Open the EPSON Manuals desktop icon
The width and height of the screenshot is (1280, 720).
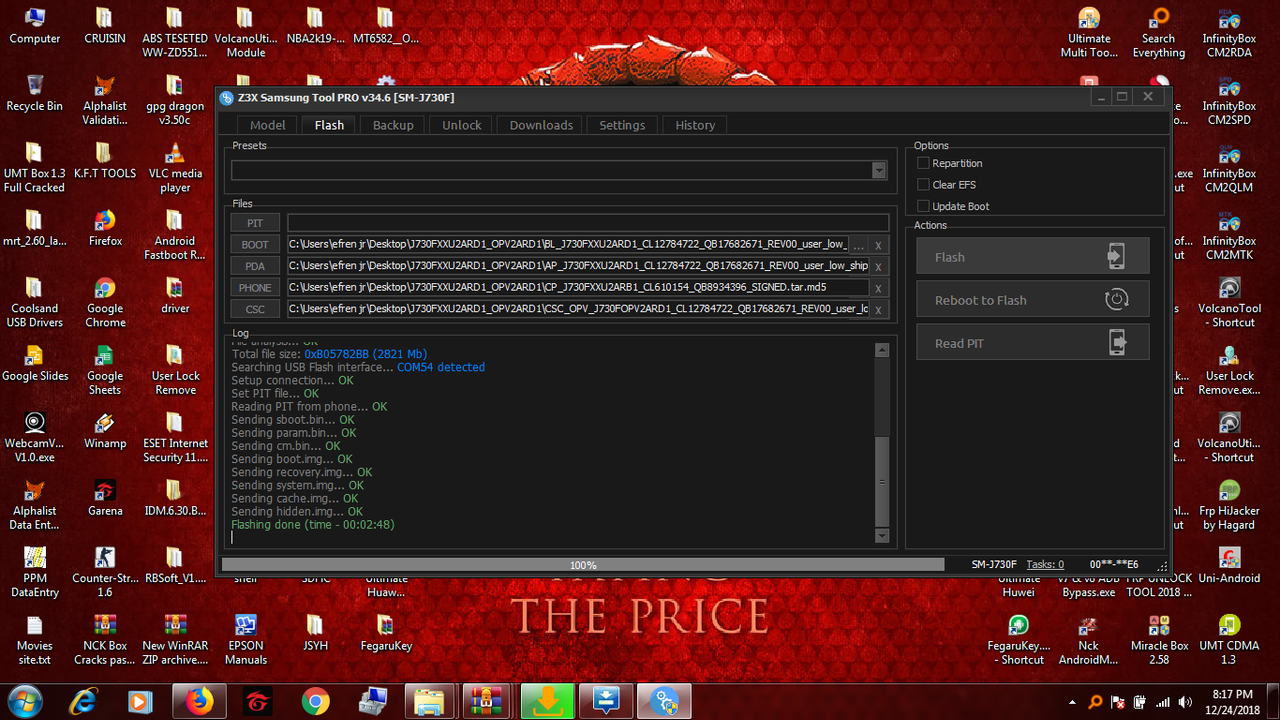pos(246,639)
